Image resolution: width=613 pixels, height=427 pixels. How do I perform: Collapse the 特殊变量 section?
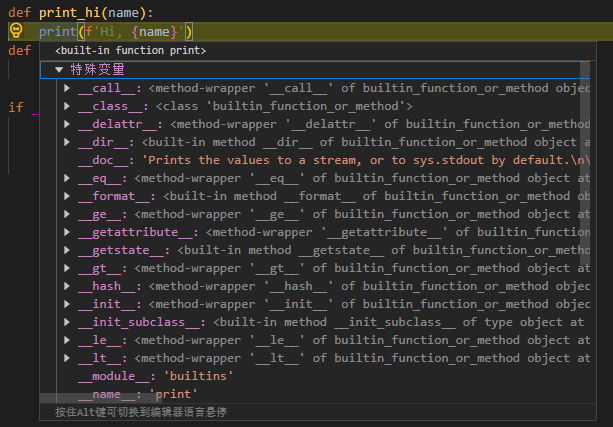[x=59, y=70]
